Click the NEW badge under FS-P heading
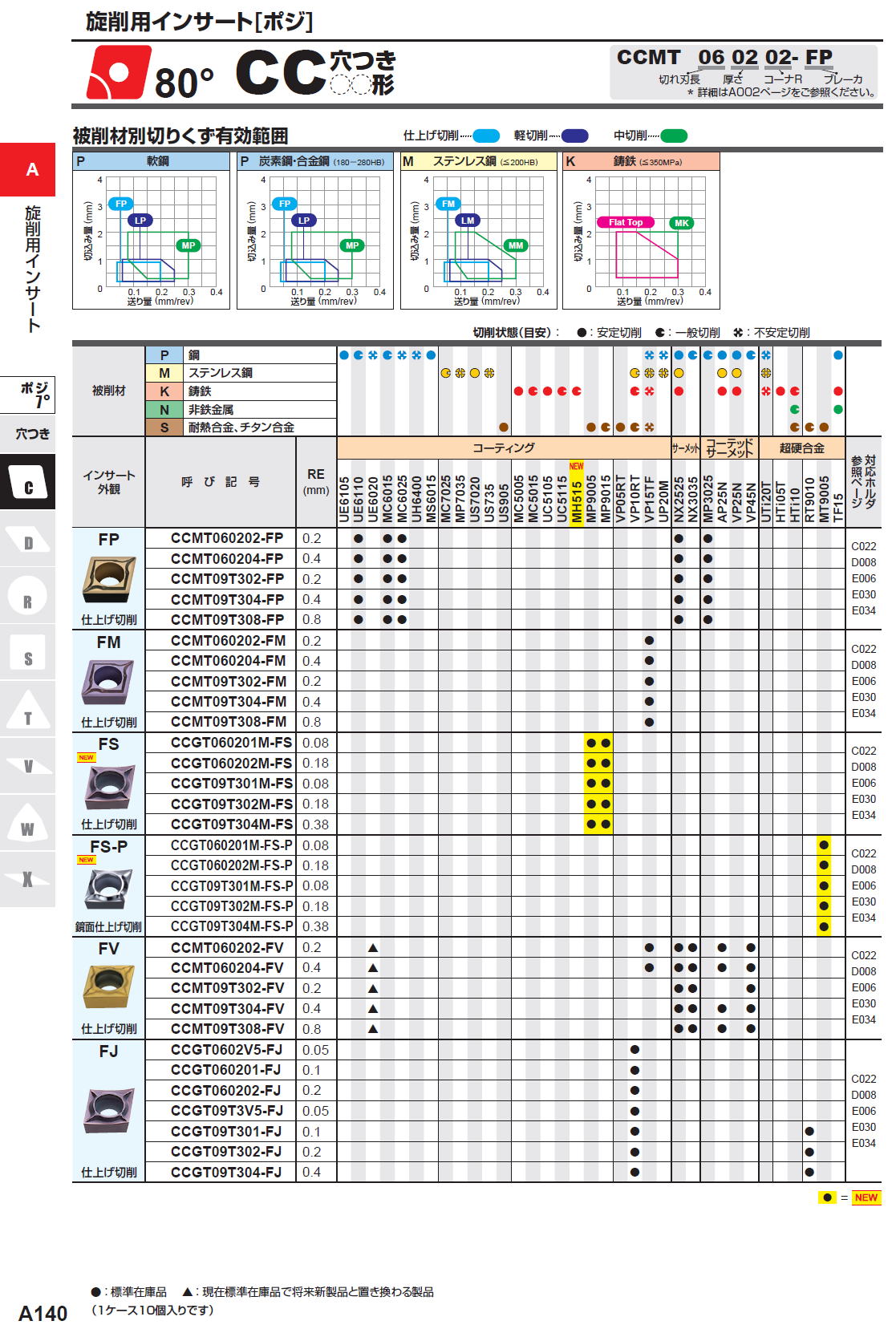 86,860
